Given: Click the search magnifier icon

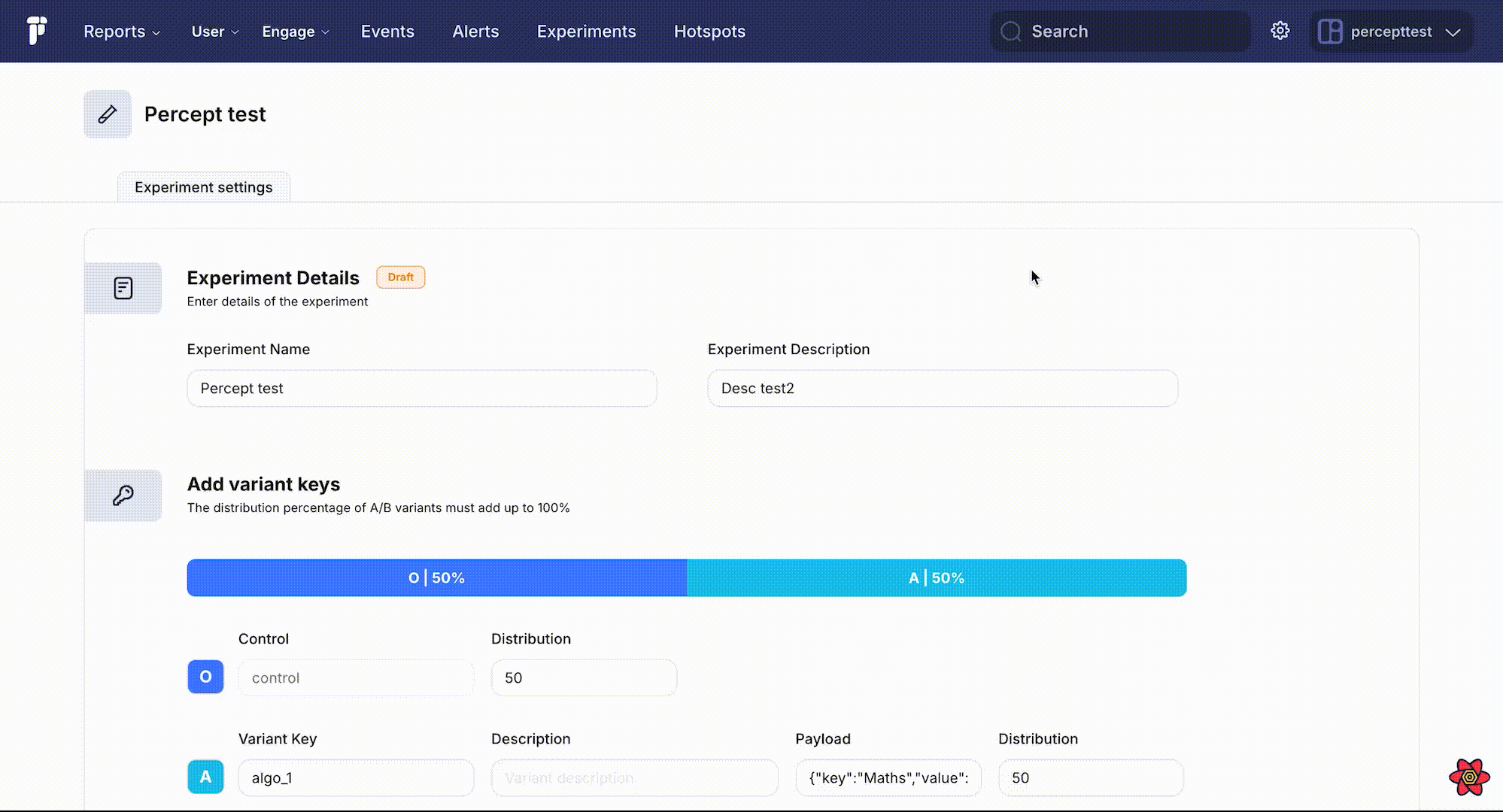Looking at the screenshot, I should [x=1011, y=31].
